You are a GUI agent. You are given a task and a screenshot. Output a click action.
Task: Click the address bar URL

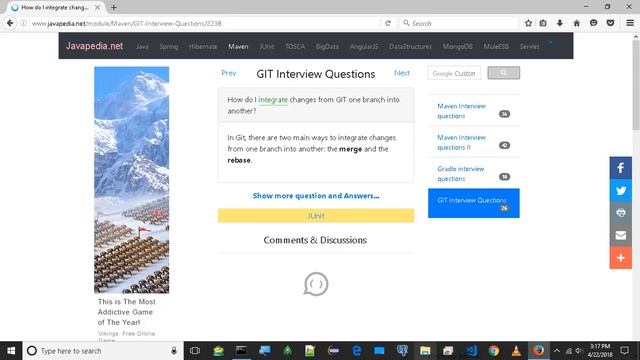pyautogui.click(x=127, y=23)
